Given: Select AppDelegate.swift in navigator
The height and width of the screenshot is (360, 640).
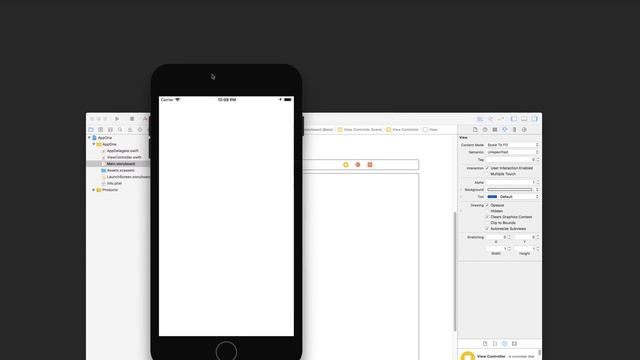Looking at the screenshot, I should click(122, 151).
